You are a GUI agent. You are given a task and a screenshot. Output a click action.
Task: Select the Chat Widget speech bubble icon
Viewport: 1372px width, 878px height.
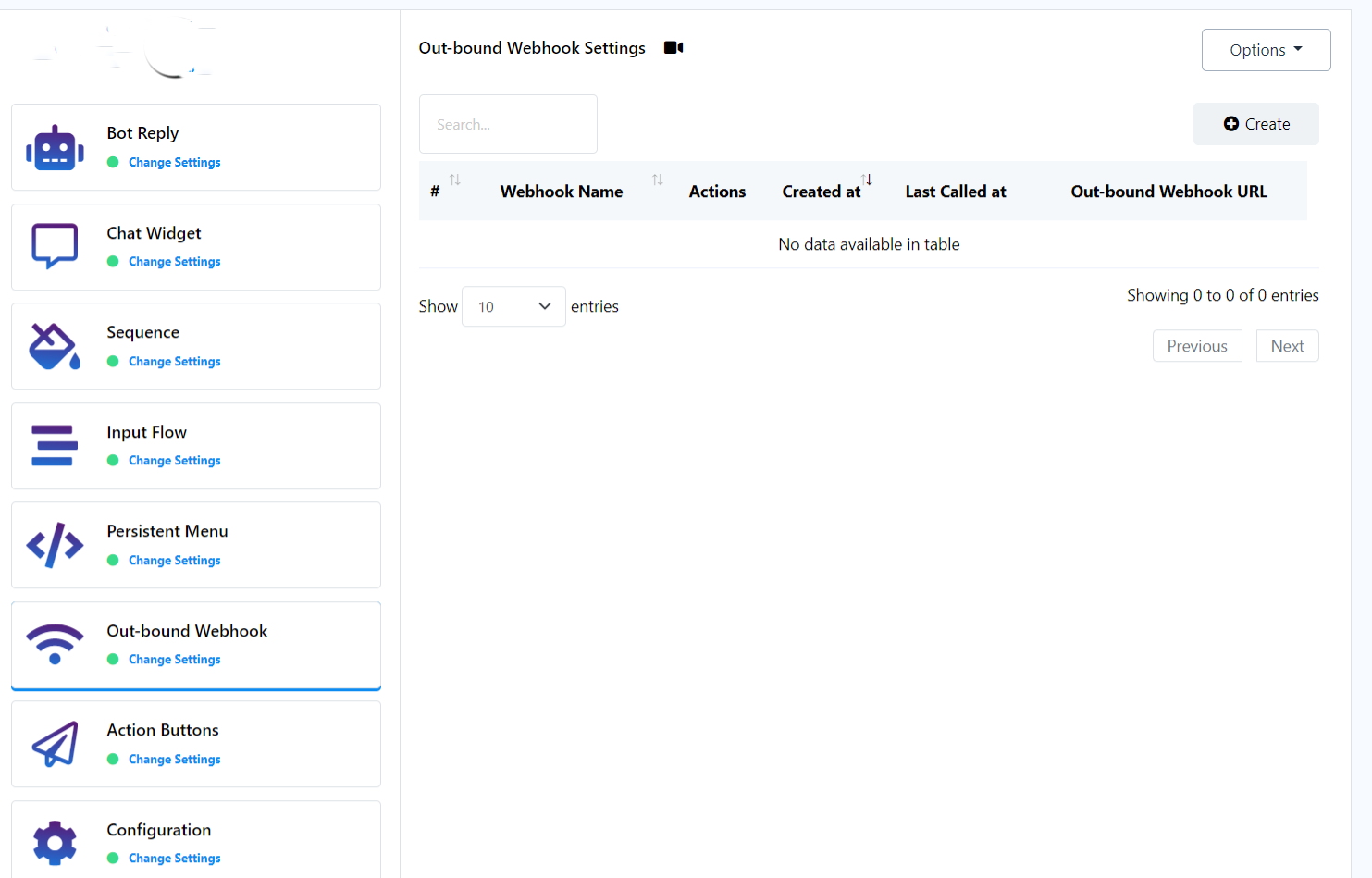pyautogui.click(x=55, y=247)
